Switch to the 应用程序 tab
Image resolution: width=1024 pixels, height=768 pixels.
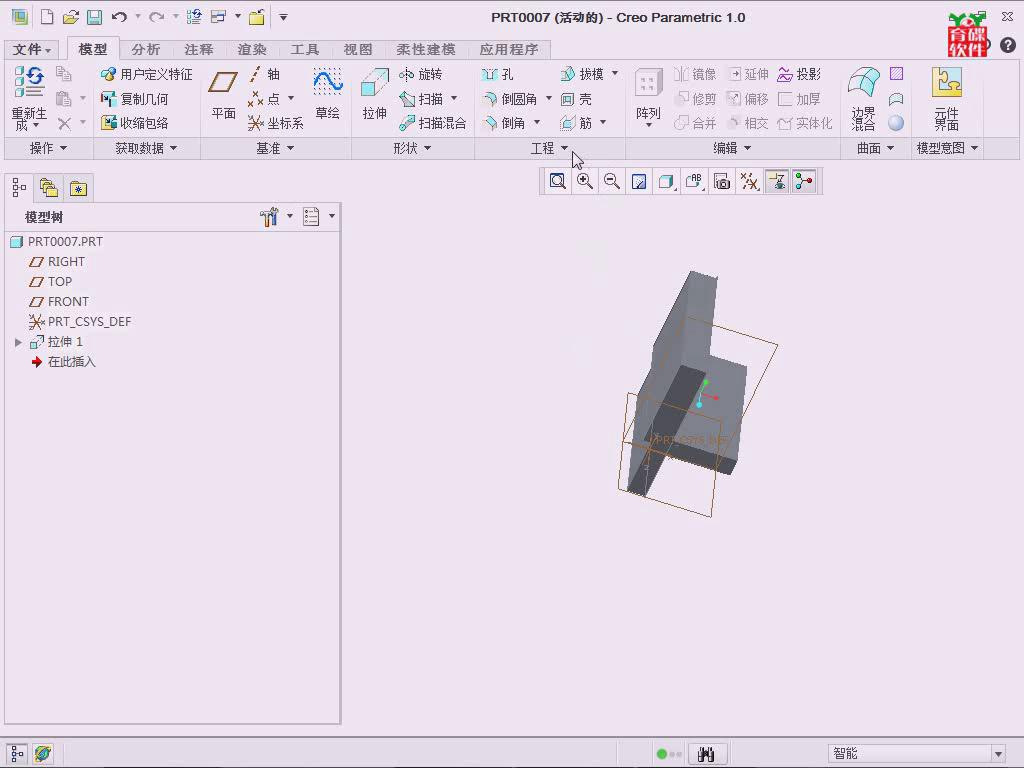[x=509, y=50]
